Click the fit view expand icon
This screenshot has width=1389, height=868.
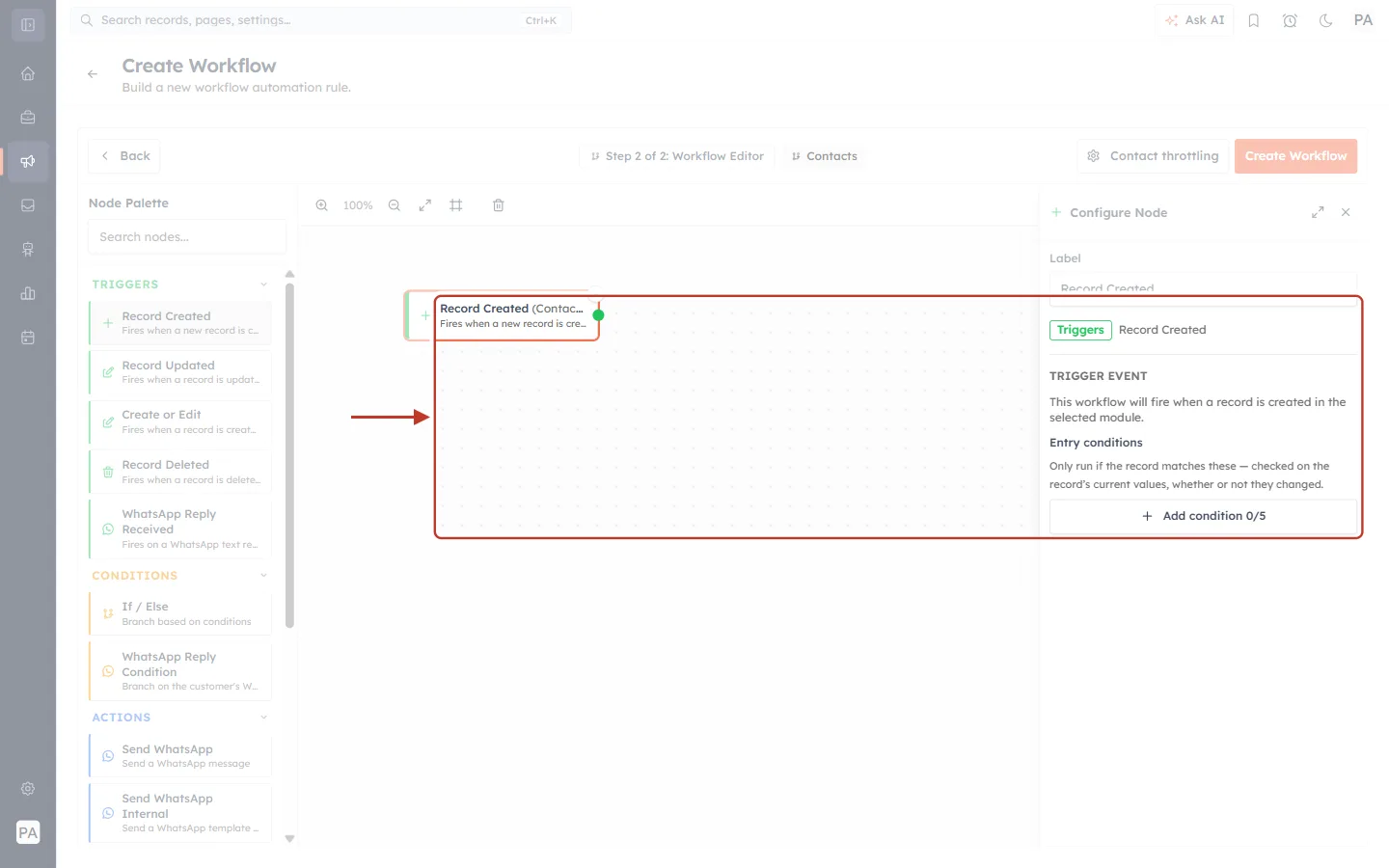click(425, 205)
